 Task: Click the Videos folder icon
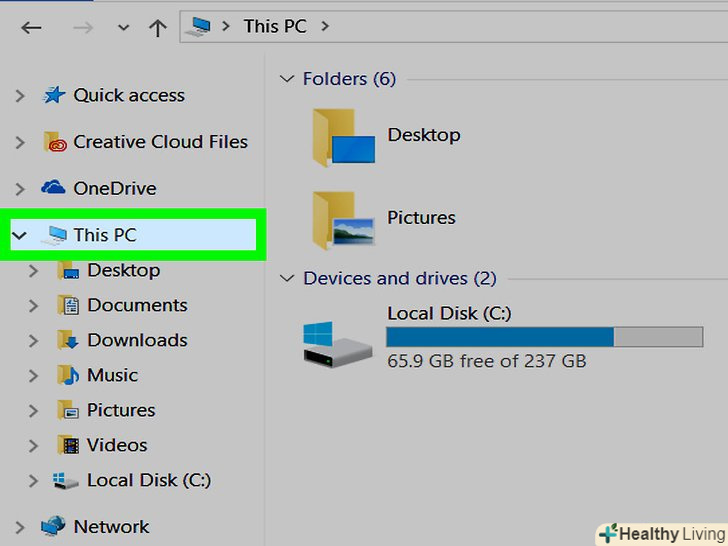(68, 445)
